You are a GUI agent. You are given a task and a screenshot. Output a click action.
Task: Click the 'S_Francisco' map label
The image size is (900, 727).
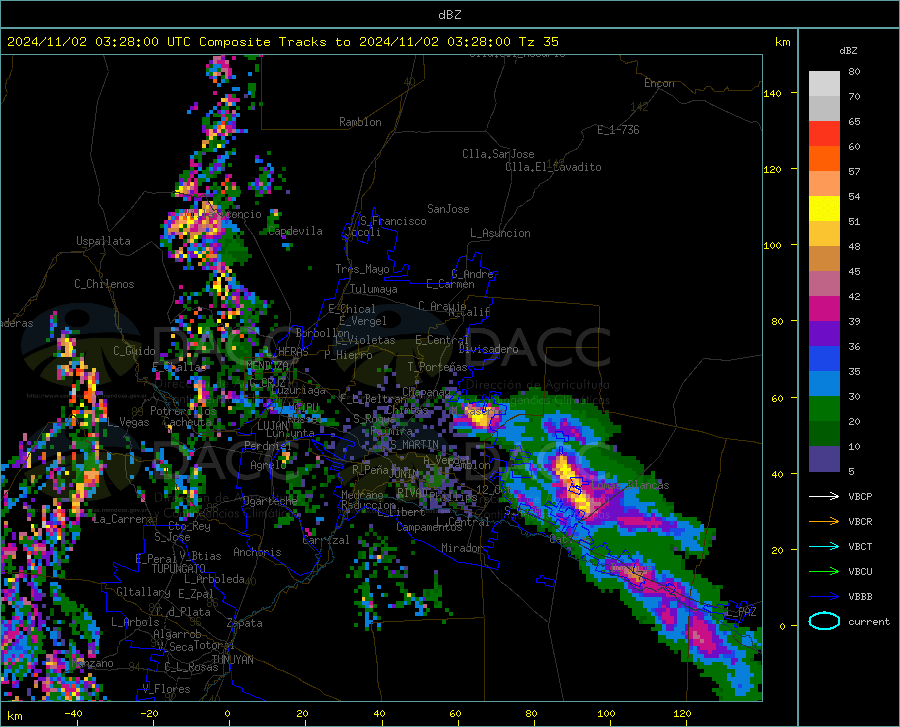point(393,221)
